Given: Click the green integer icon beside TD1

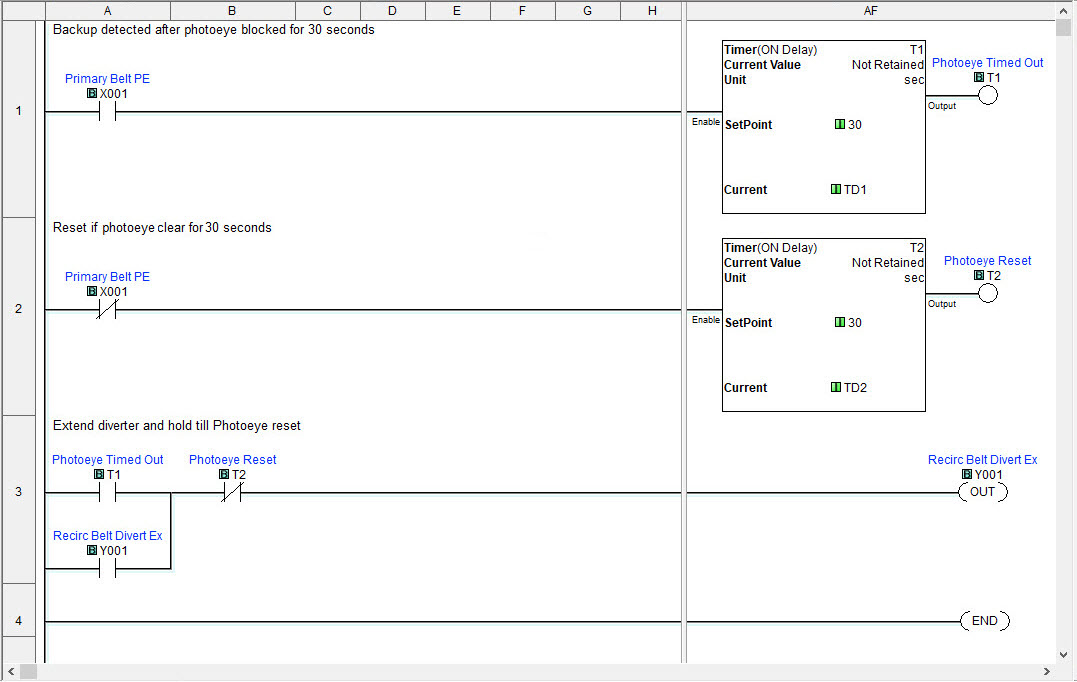Looking at the screenshot, I should click(836, 190).
